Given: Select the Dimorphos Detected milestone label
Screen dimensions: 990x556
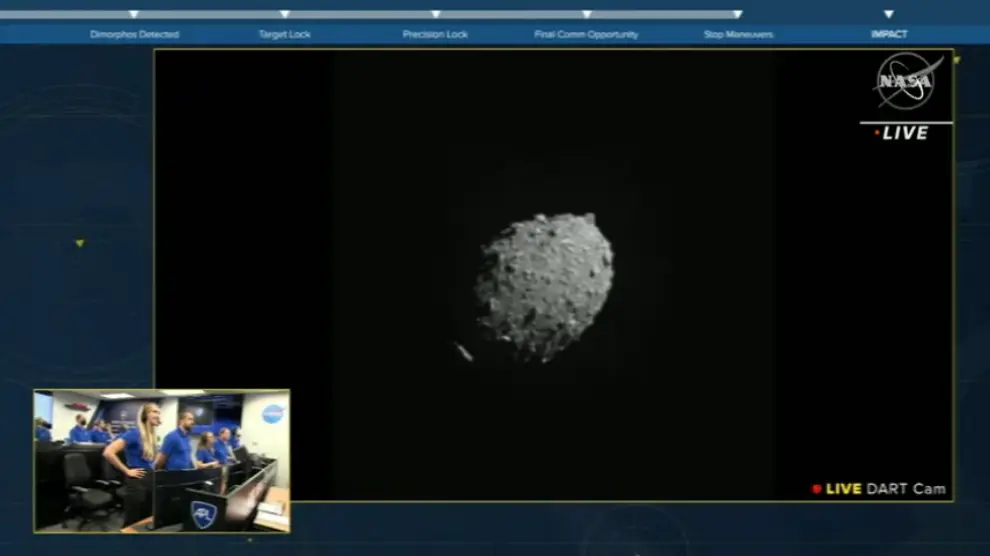Looking at the screenshot, I should [134, 35].
